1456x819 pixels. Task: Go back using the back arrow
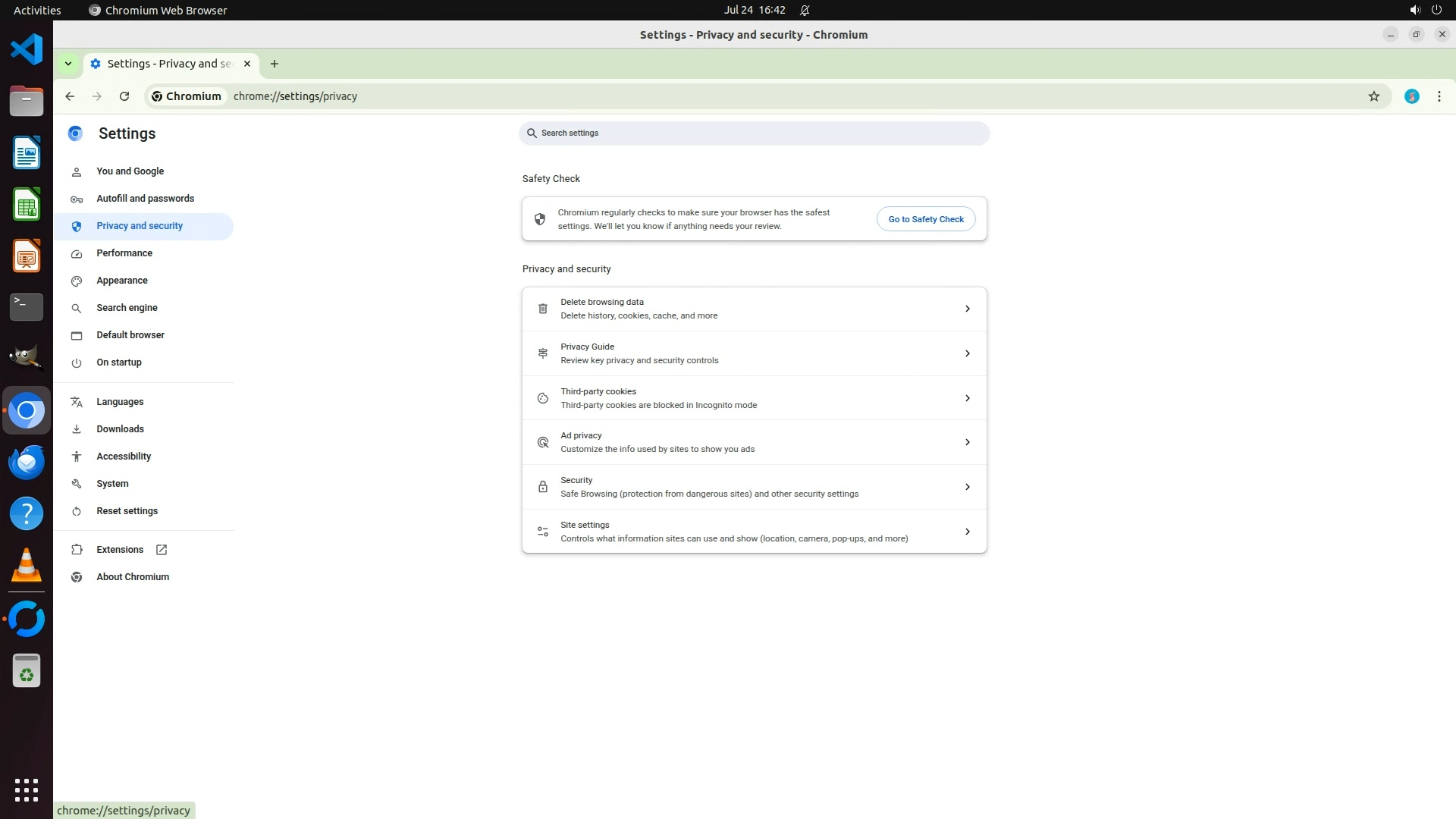(70, 96)
